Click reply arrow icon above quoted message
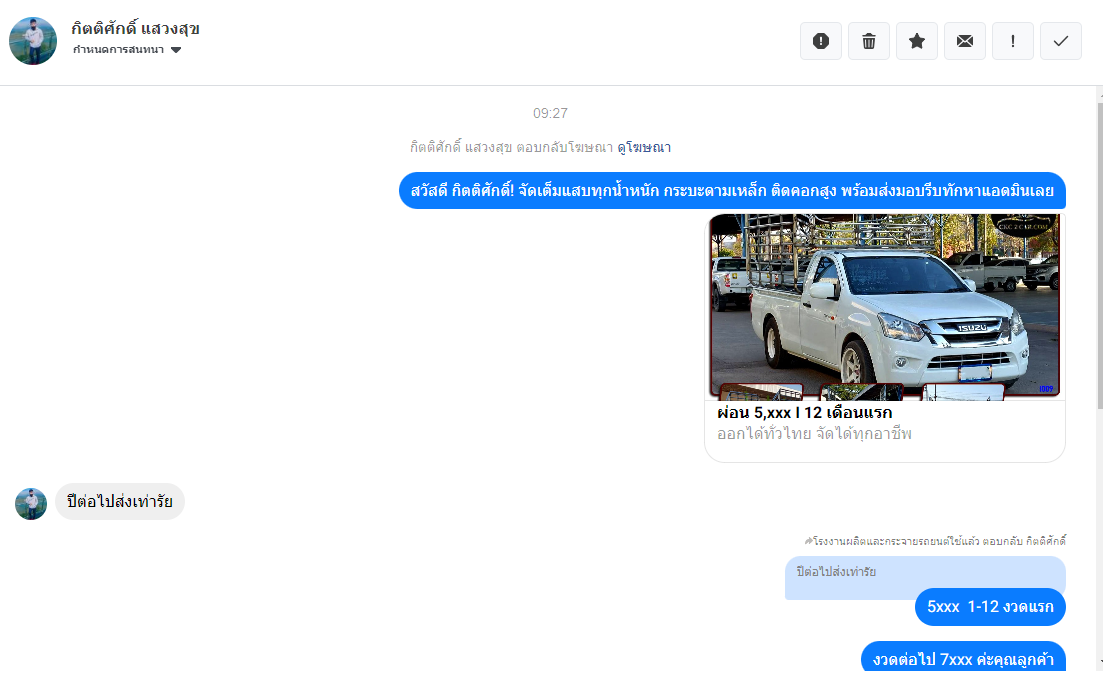This screenshot has height=674, width=1103. click(808, 541)
